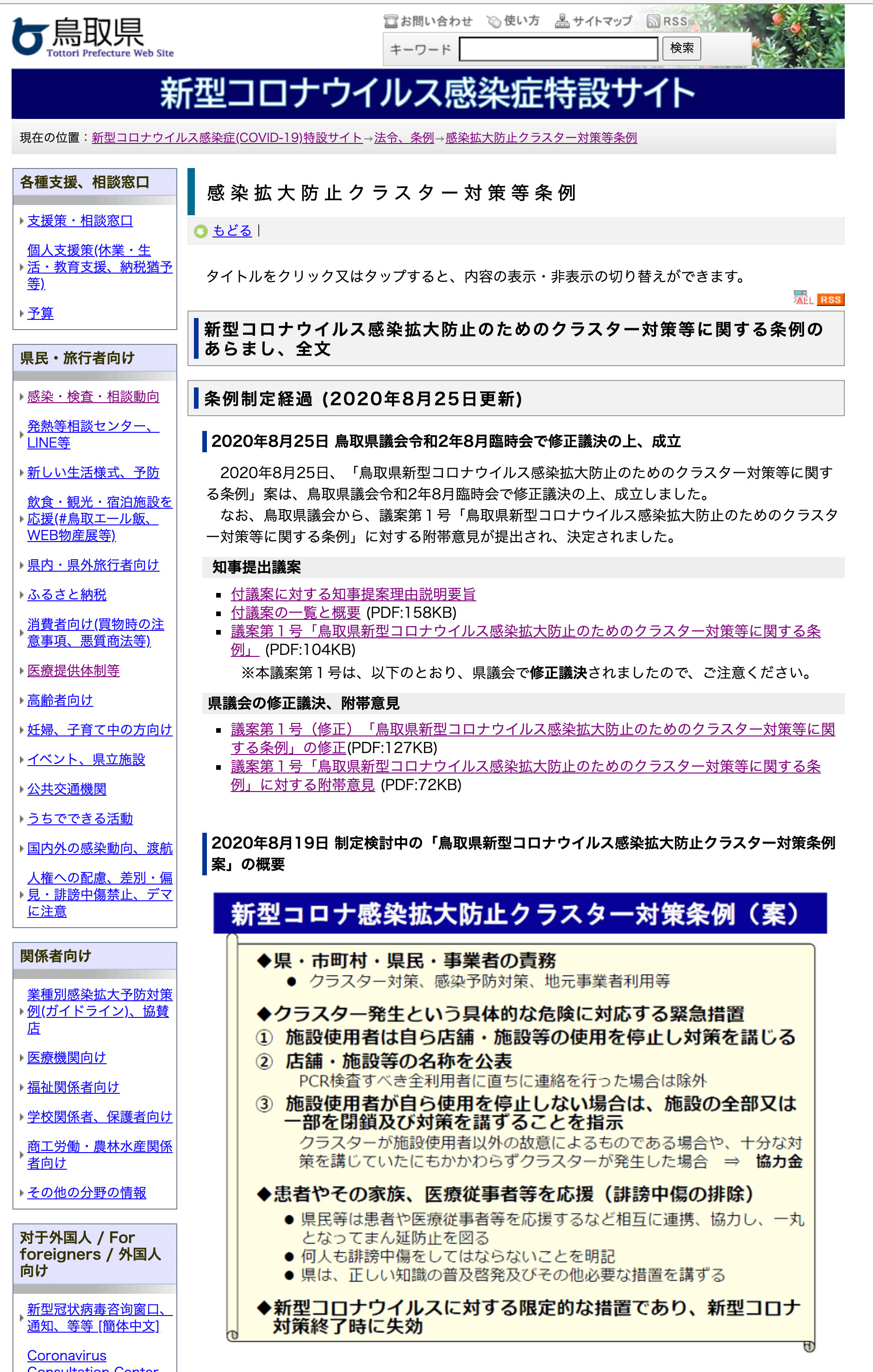873x1372 pixels.
Task: Open ふるさと納税 link
Action: pos(67,594)
